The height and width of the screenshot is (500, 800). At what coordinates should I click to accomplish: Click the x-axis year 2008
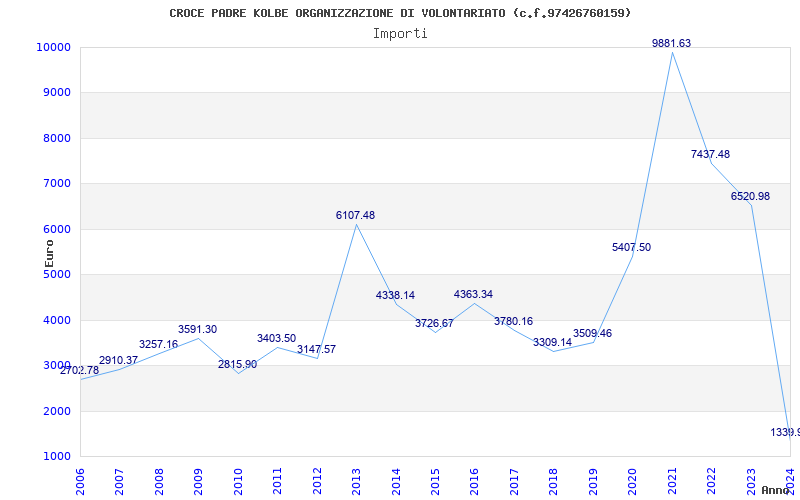pyautogui.click(x=159, y=482)
